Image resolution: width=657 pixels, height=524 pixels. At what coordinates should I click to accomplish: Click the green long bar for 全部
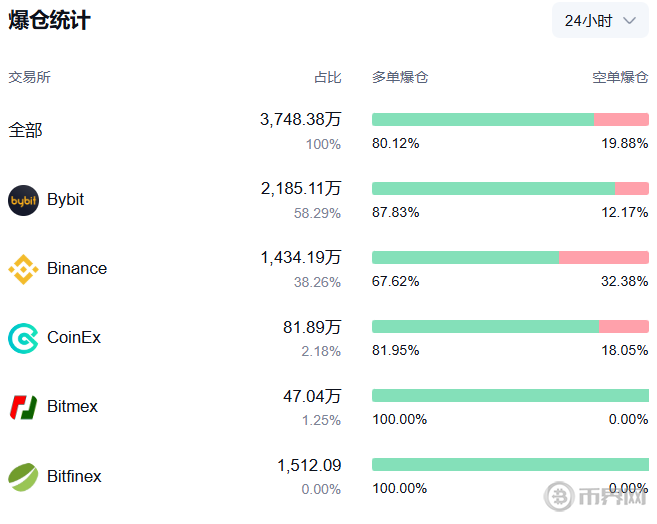482,119
